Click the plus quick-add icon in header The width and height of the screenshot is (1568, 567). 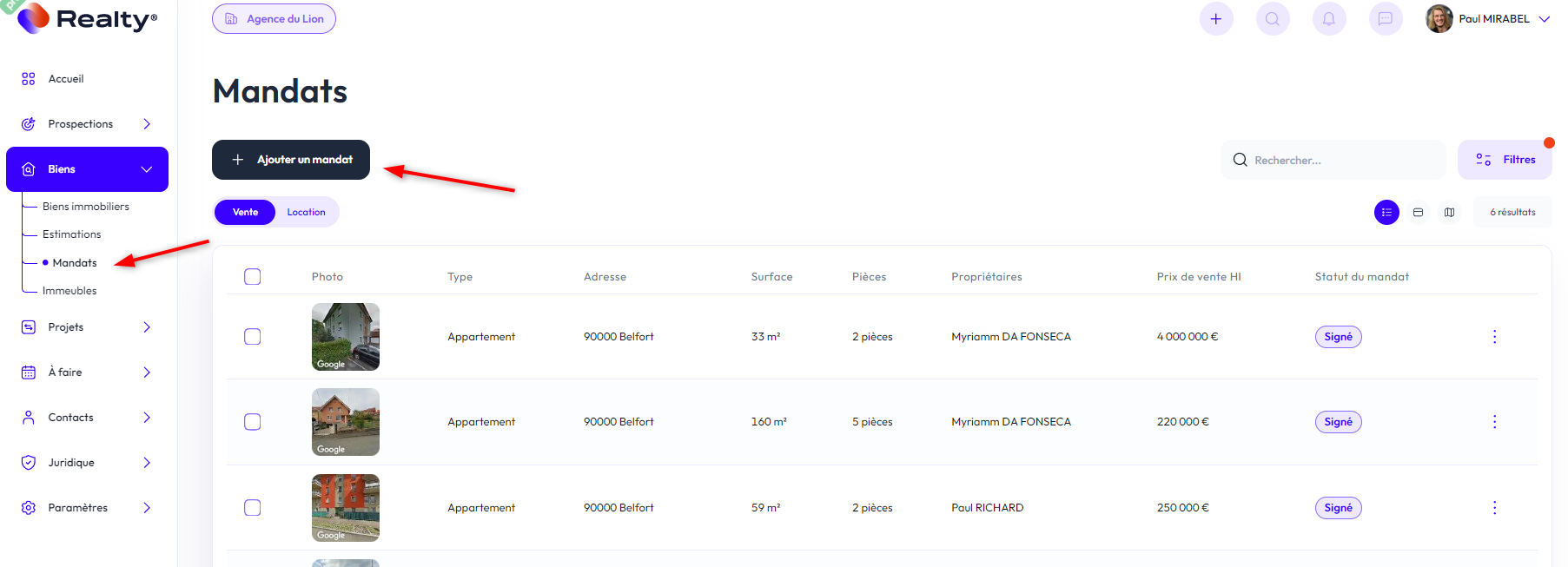pyautogui.click(x=1215, y=19)
